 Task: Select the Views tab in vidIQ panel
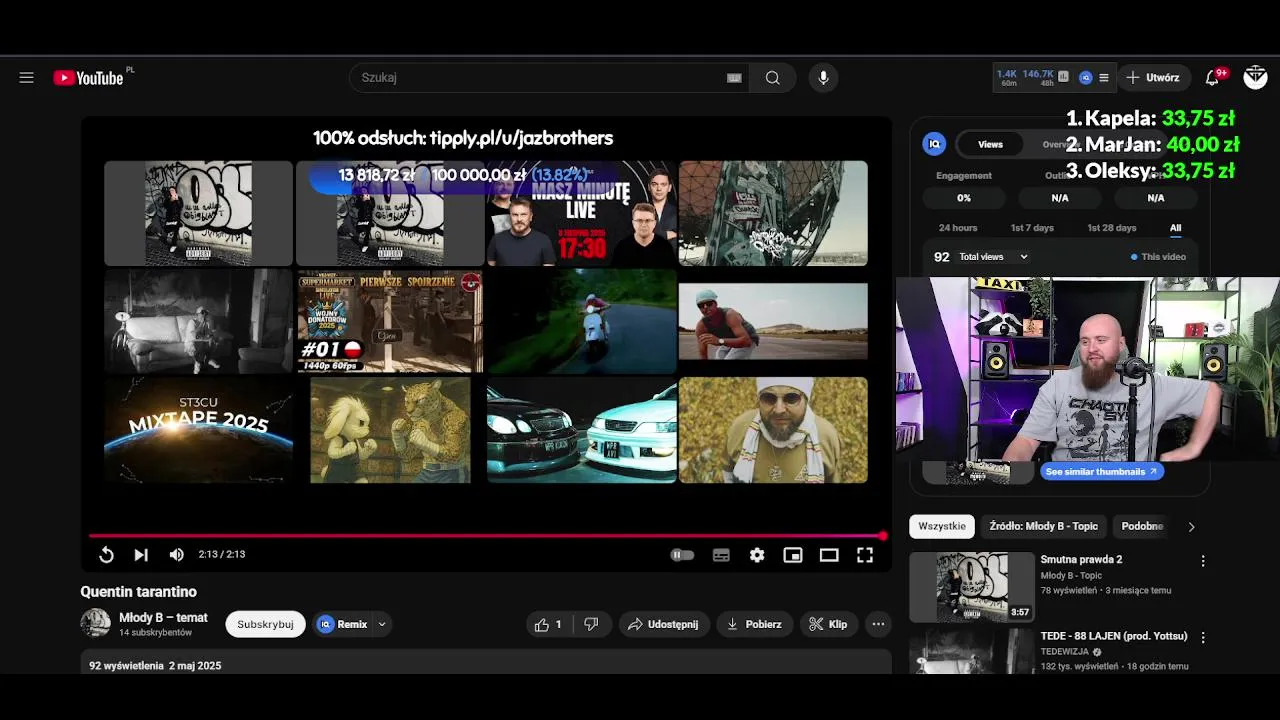click(x=990, y=144)
